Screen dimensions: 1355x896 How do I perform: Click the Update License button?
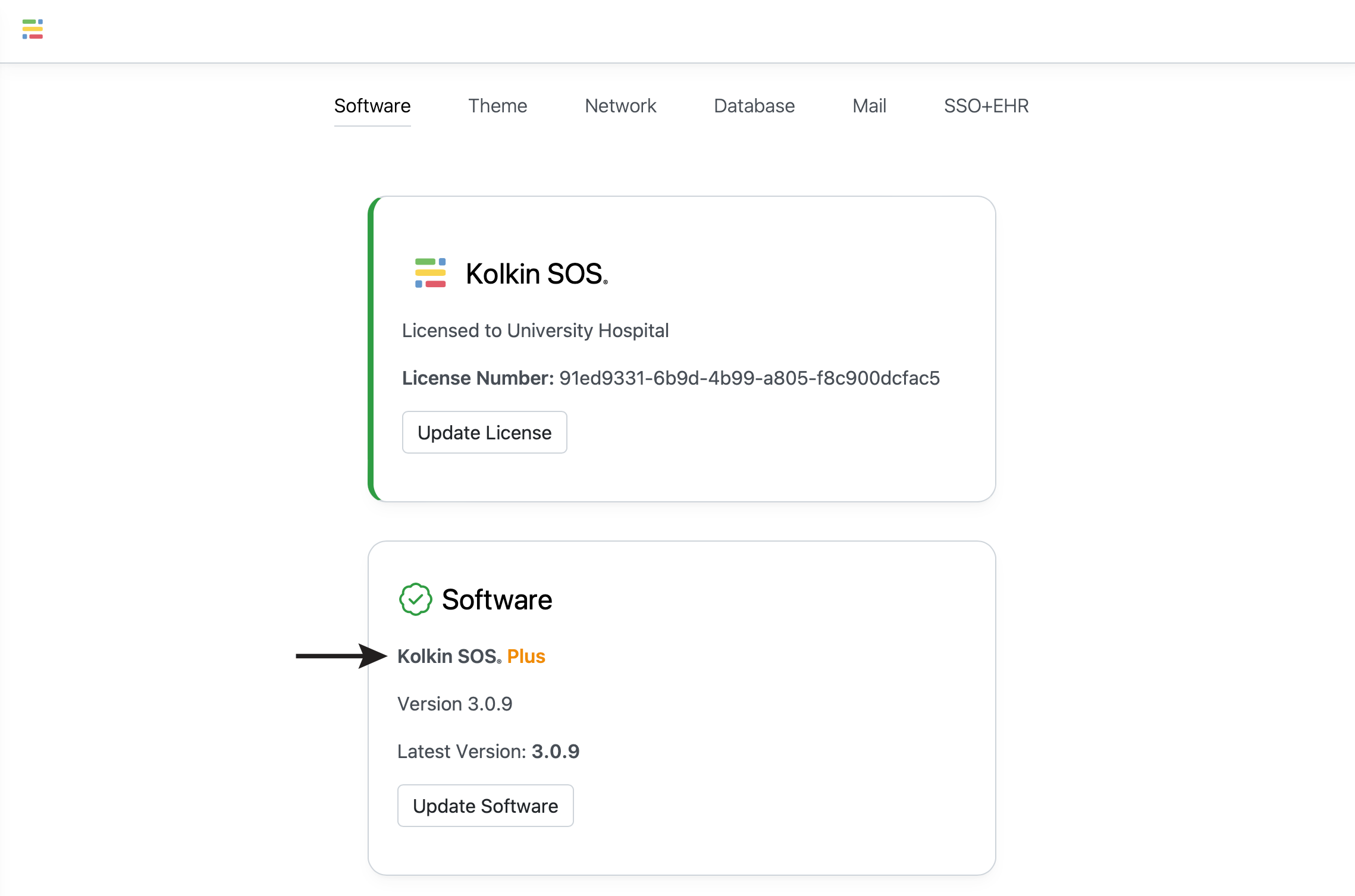coord(485,432)
